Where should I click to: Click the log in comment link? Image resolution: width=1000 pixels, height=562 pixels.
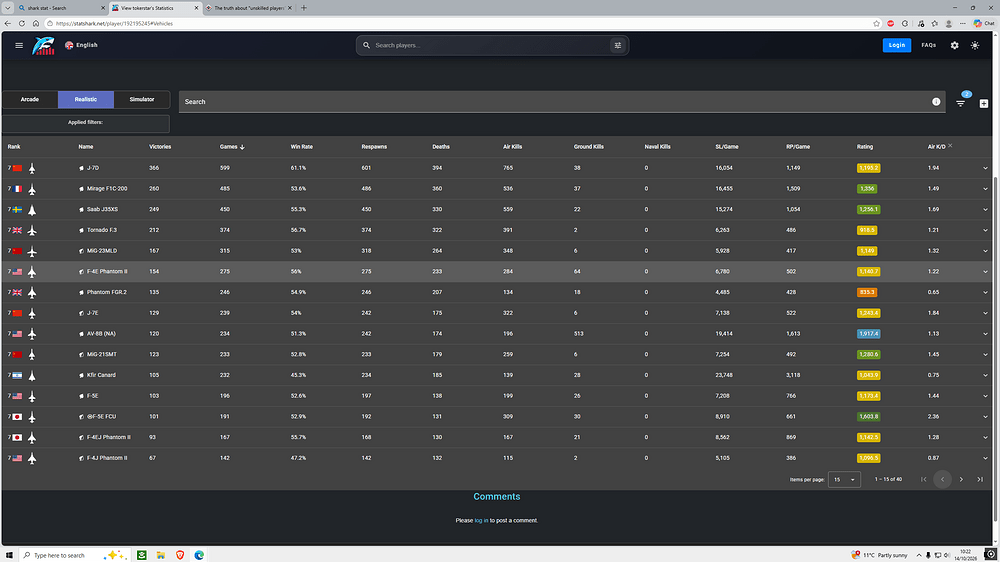click(481, 521)
